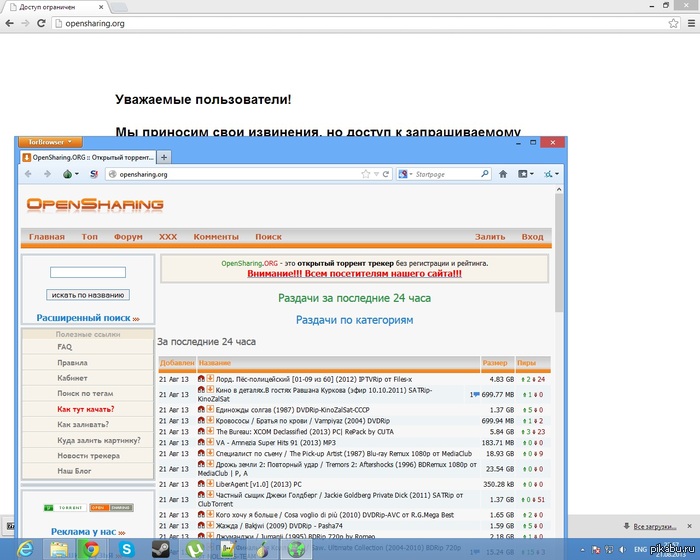Open uTorrent from the taskbar
700x560 pixels.
pos(194,548)
